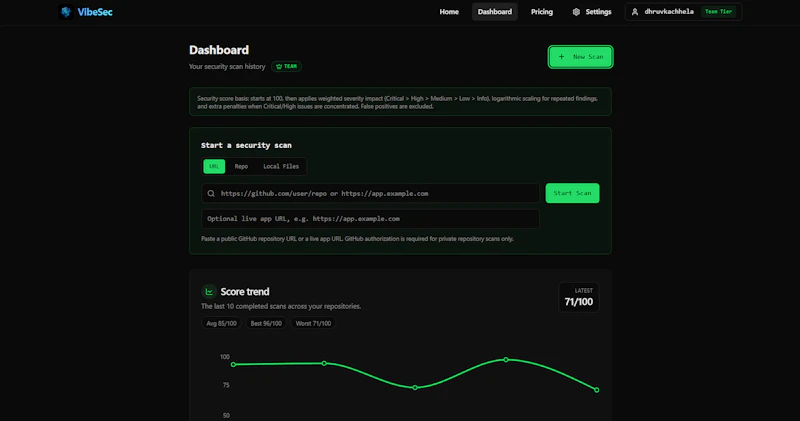Image resolution: width=800 pixels, height=421 pixels.
Task: Click the Score trend chart icon
Action: (x=209, y=291)
